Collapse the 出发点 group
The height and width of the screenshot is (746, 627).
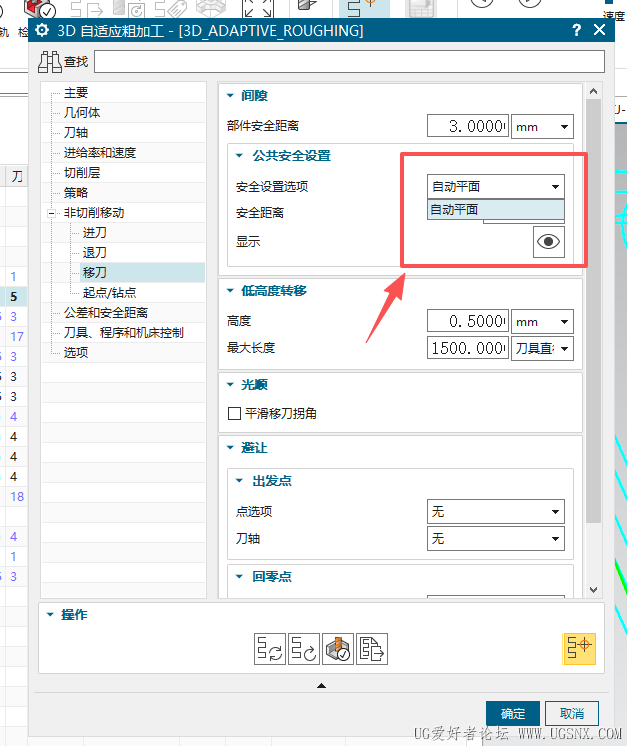click(x=239, y=481)
